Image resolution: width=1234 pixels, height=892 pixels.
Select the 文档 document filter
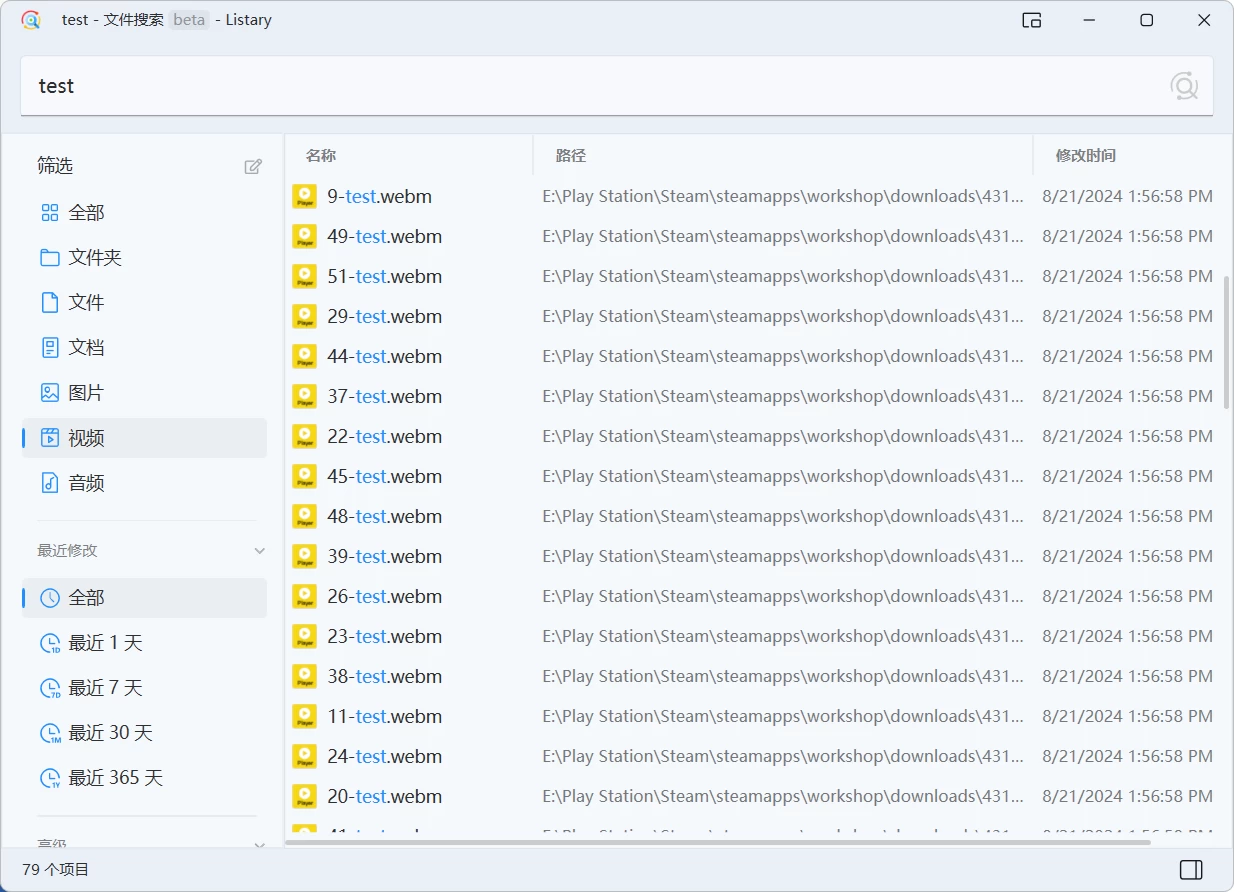click(x=144, y=348)
